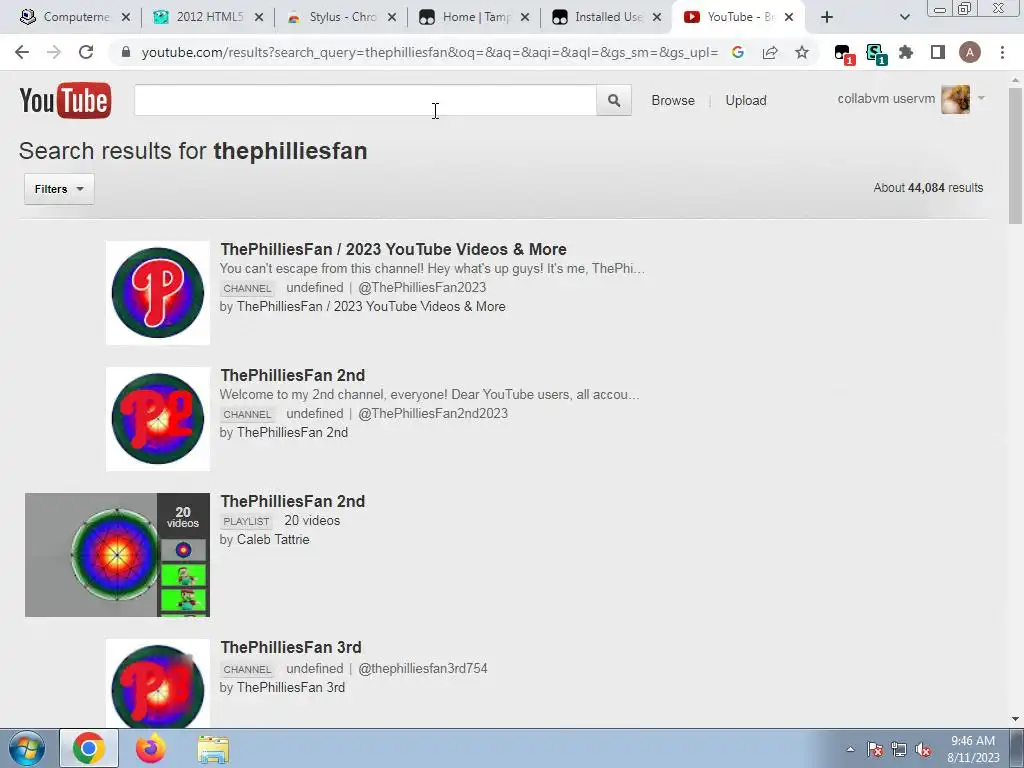This screenshot has width=1024, height=768.
Task: Click the collabvm uservm username
Action: [x=886, y=99]
